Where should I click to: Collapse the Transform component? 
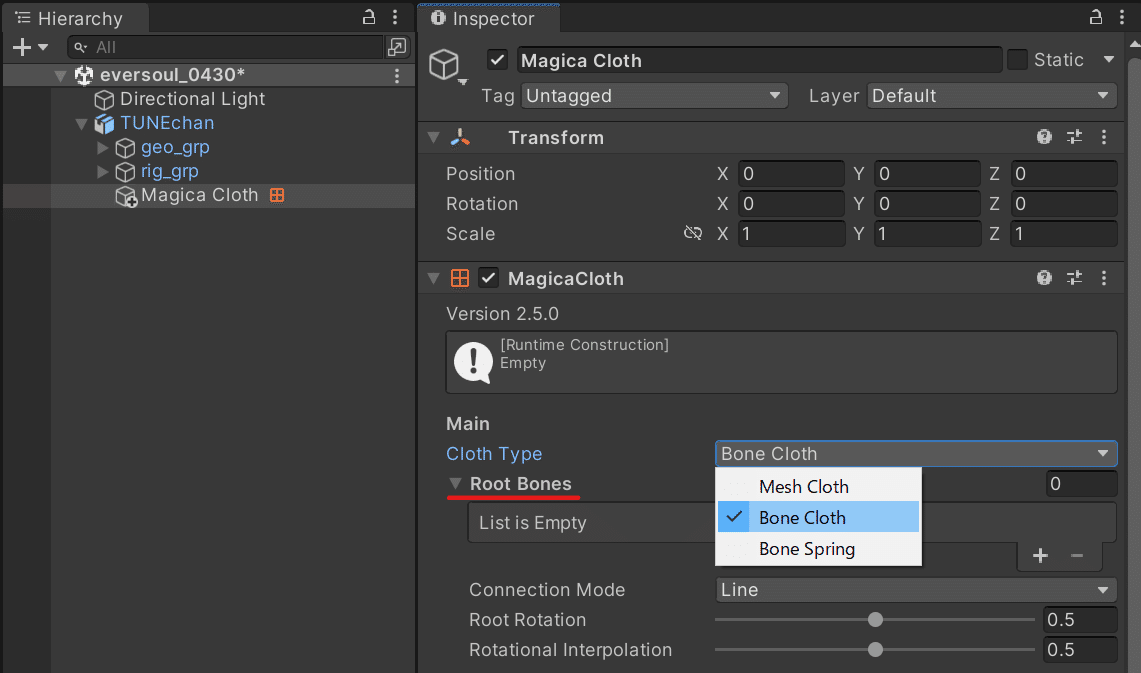click(x=434, y=138)
